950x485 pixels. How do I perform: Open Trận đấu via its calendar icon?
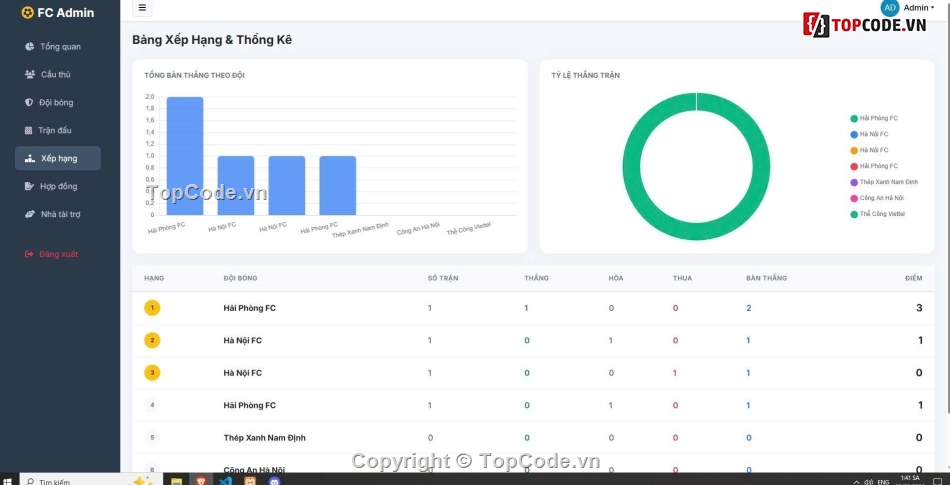click(x=28, y=130)
